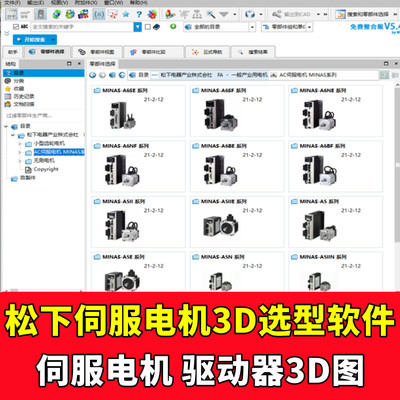Collapse the root 目录 tree node

[x=6, y=126]
